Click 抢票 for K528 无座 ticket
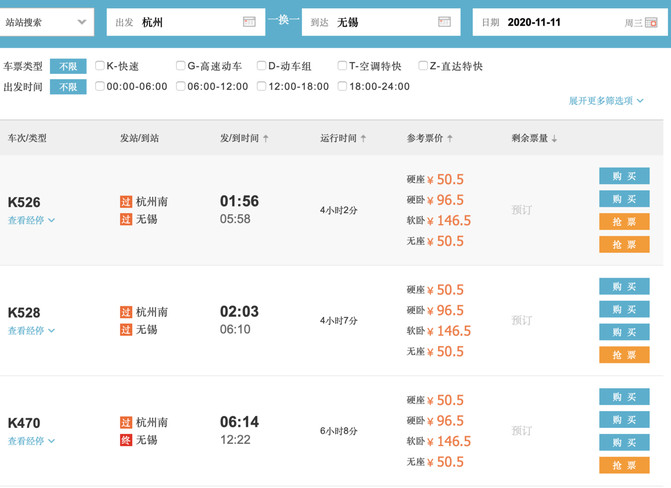 (x=624, y=354)
